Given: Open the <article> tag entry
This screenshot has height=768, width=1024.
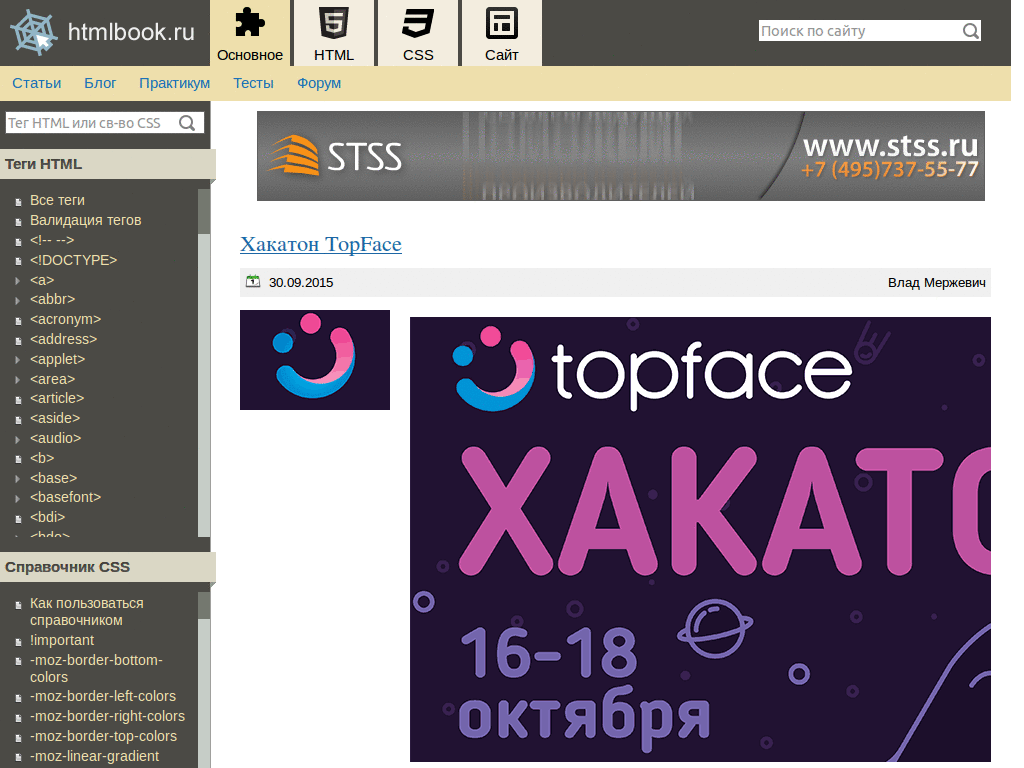Looking at the screenshot, I should 57,398.
